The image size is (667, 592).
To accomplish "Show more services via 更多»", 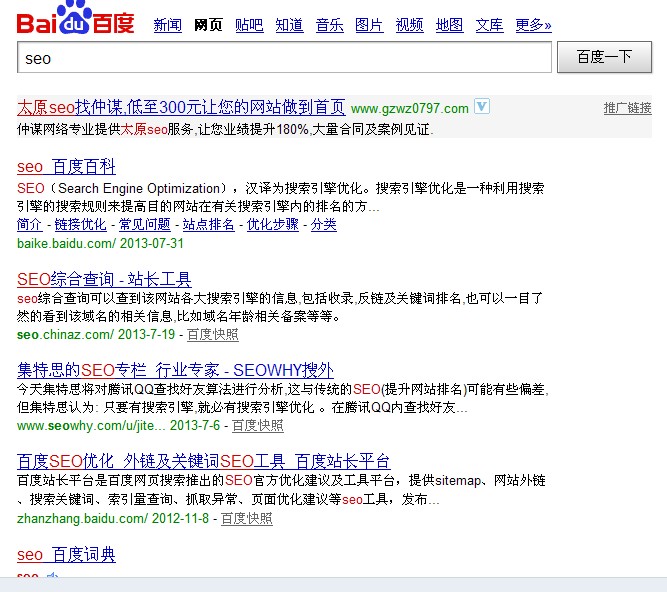I will click(x=533, y=25).
